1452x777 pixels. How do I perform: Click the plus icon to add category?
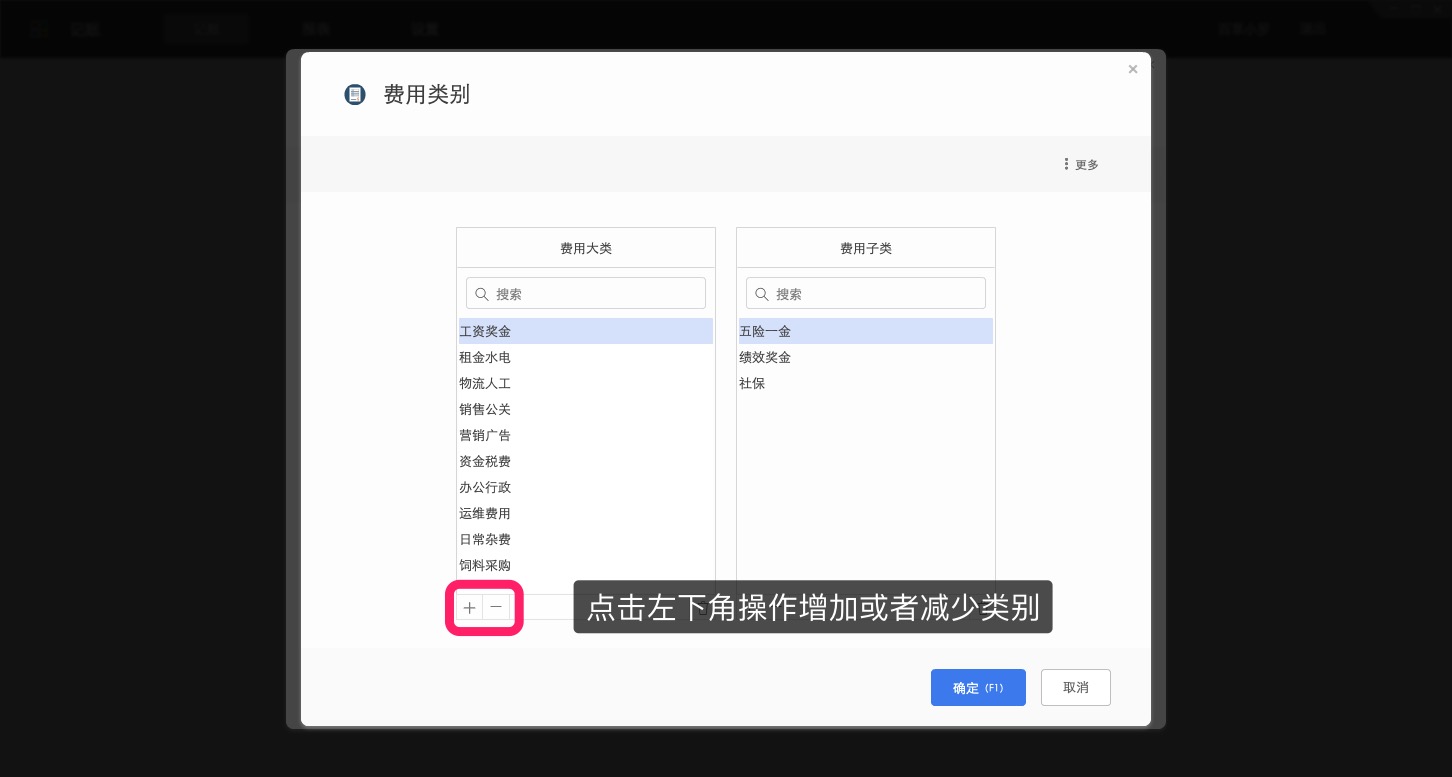(470, 607)
